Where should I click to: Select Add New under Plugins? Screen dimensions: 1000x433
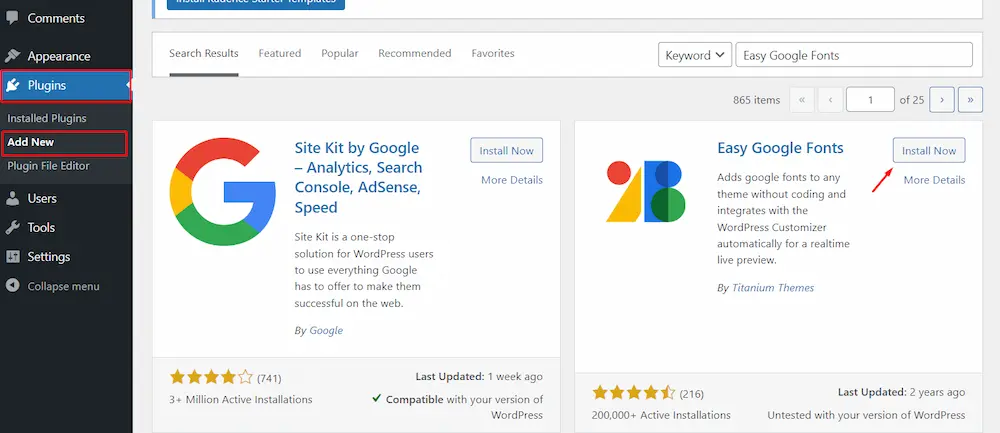point(31,142)
